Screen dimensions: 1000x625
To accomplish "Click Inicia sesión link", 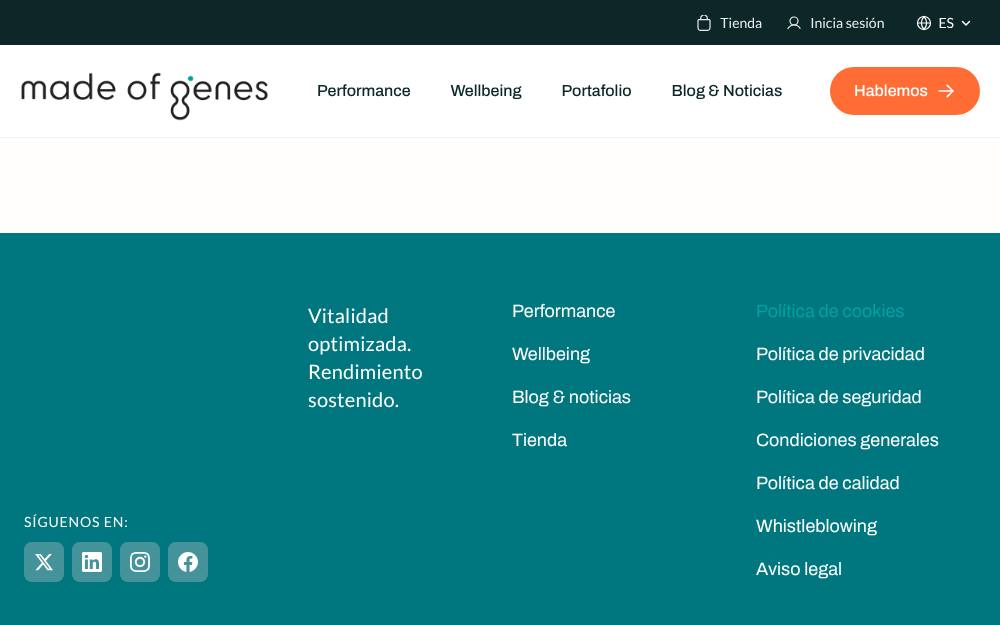I will [x=847, y=23].
